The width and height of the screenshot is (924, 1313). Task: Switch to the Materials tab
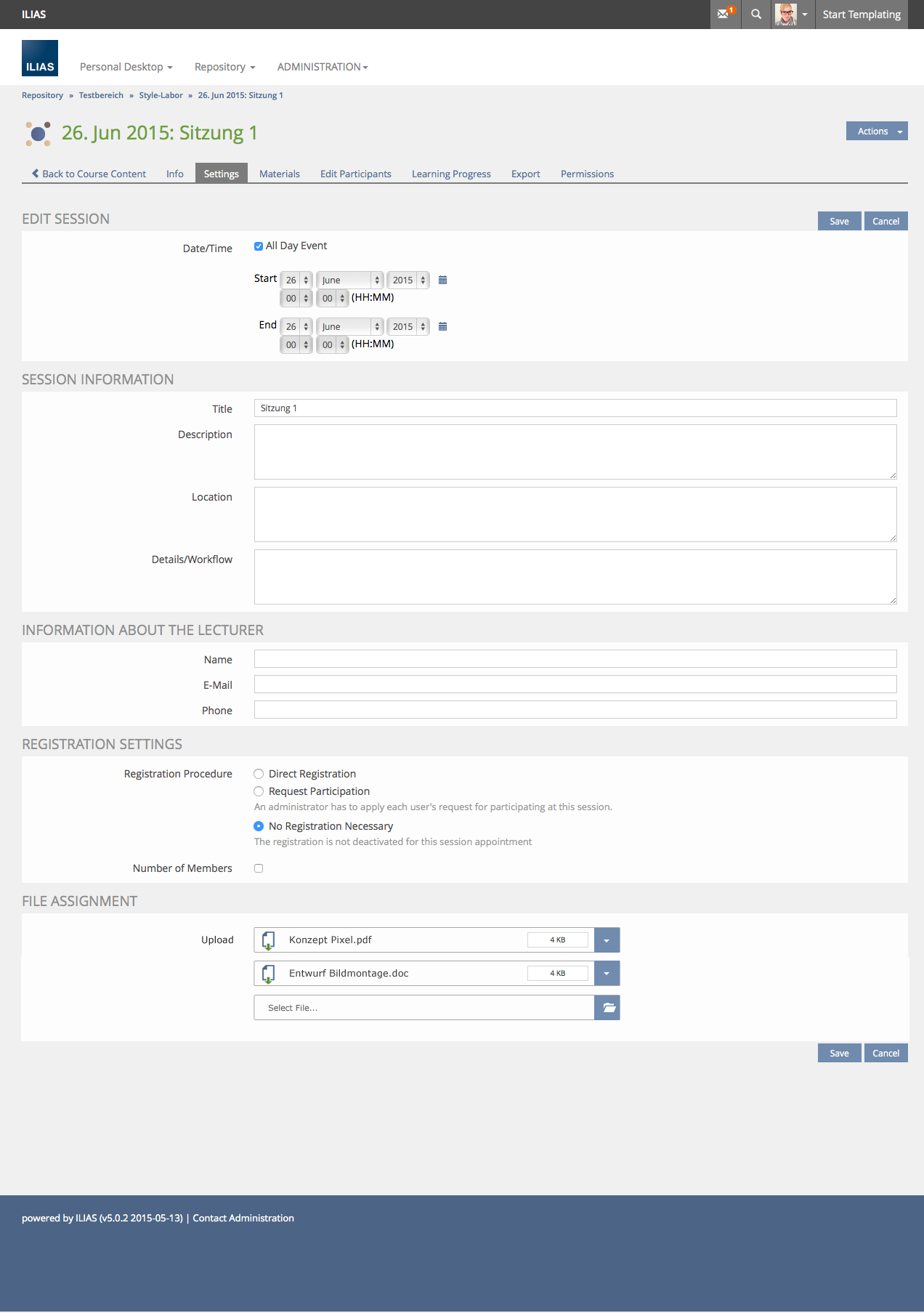click(279, 174)
